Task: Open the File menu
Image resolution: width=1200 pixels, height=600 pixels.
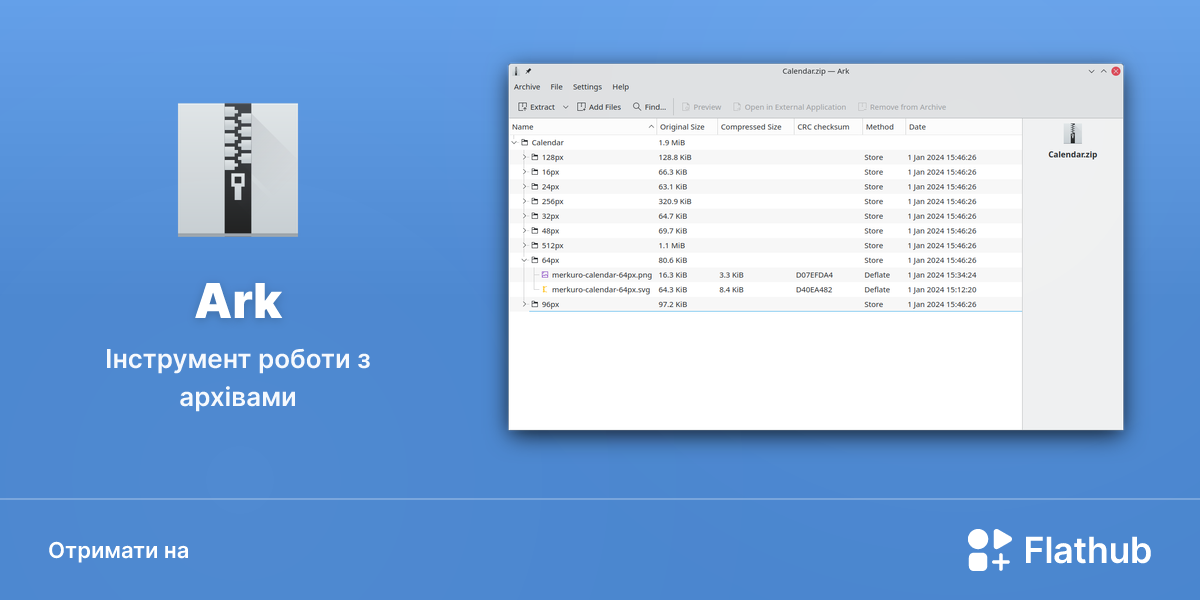Action: coord(556,87)
